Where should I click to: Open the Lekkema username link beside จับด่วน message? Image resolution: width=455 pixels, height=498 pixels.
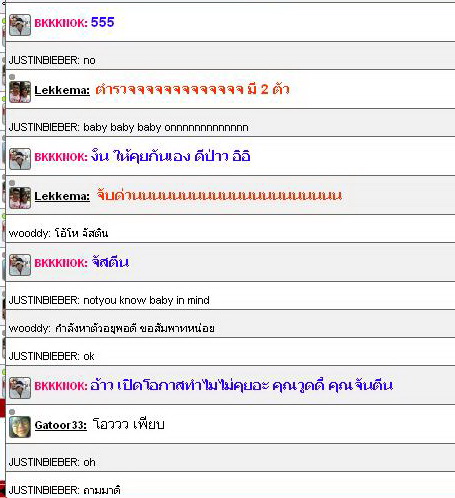(62, 196)
